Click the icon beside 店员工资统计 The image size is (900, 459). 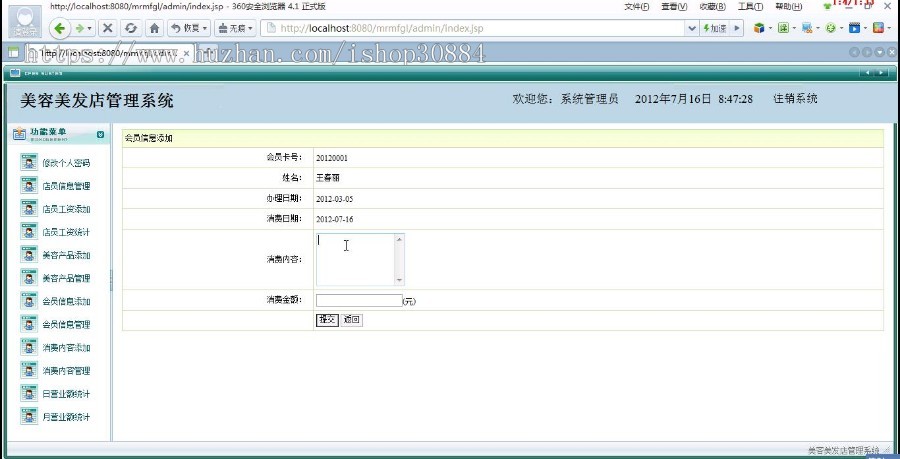(x=29, y=232)
